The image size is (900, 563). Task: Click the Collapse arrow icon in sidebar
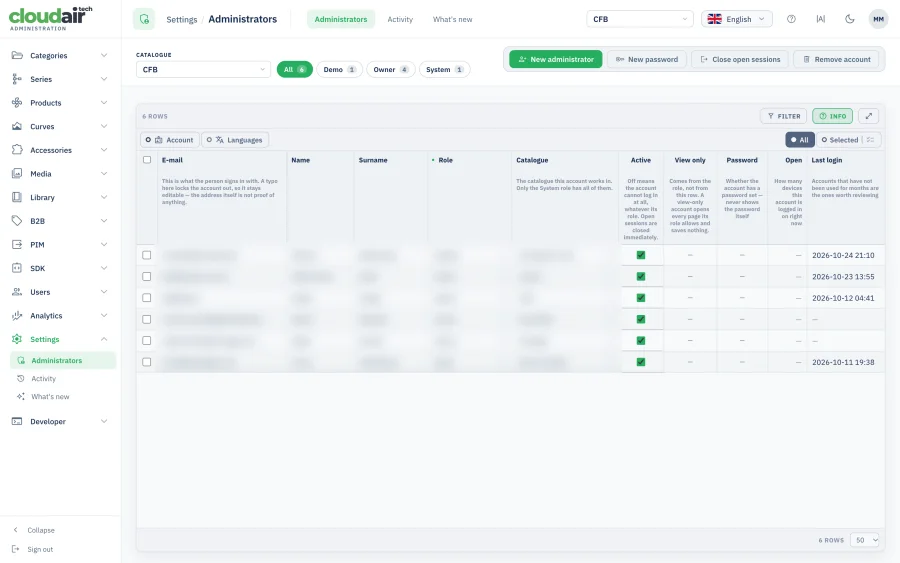click(x=16, y=530)
